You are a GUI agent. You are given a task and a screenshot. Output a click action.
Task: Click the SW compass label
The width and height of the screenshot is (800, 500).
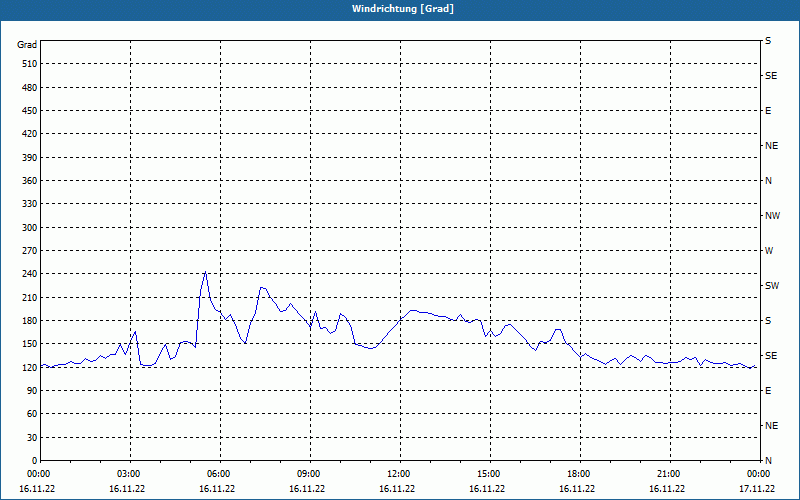click(x=772, y=286)
